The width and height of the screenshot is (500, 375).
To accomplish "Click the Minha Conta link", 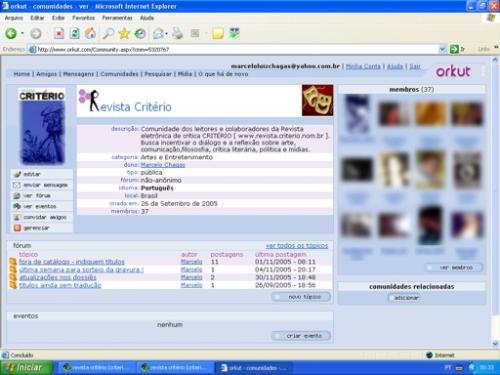I will coord(363,66).
